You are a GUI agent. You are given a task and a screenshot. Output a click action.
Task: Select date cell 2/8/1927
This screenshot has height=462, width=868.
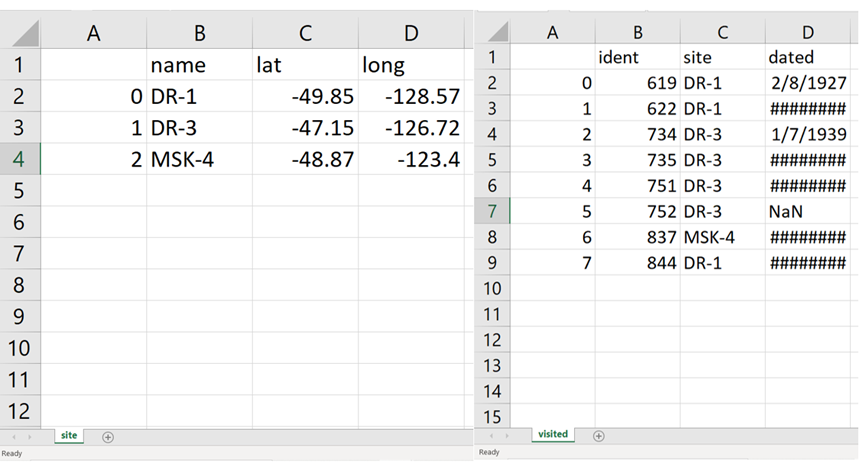[x=808, y=83]
